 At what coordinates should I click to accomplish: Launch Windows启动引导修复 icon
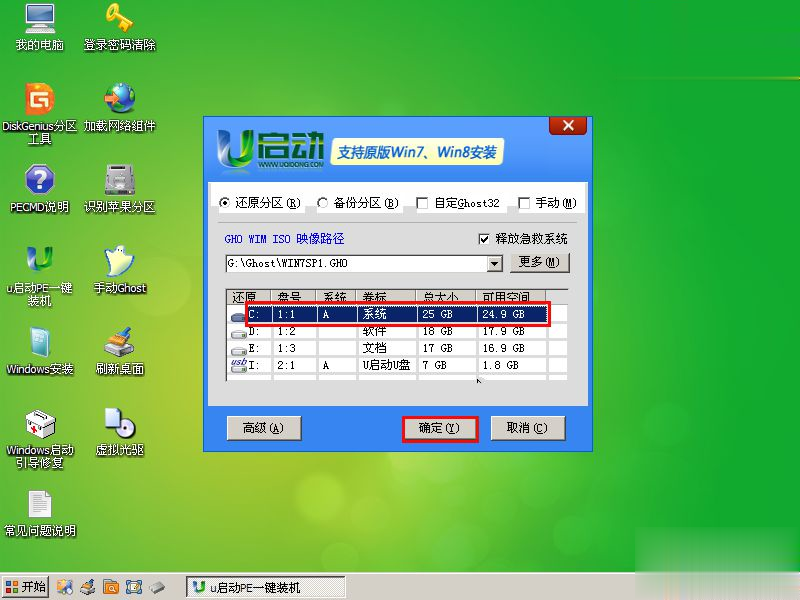coord(40,424)
